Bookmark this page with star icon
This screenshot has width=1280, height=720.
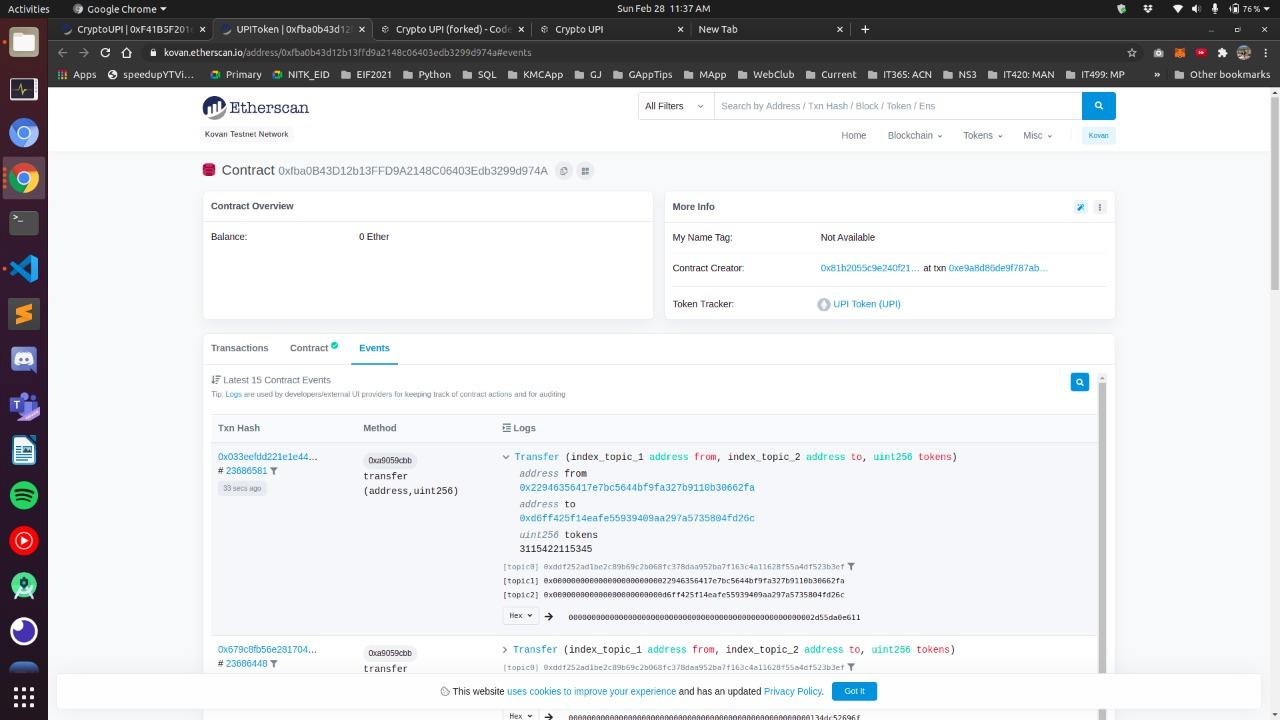1132,52
